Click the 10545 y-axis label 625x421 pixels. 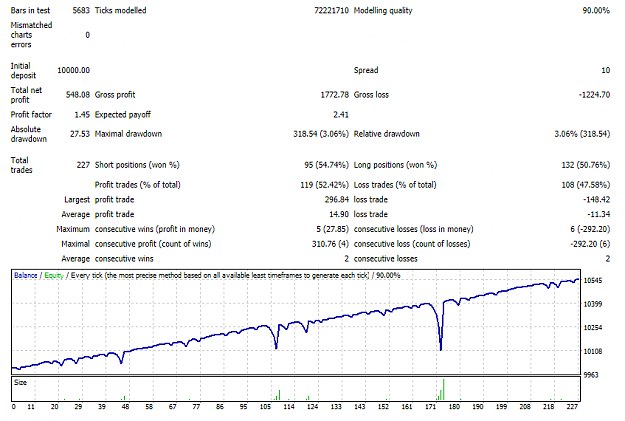pyautogui.click(x=593, y=281)
